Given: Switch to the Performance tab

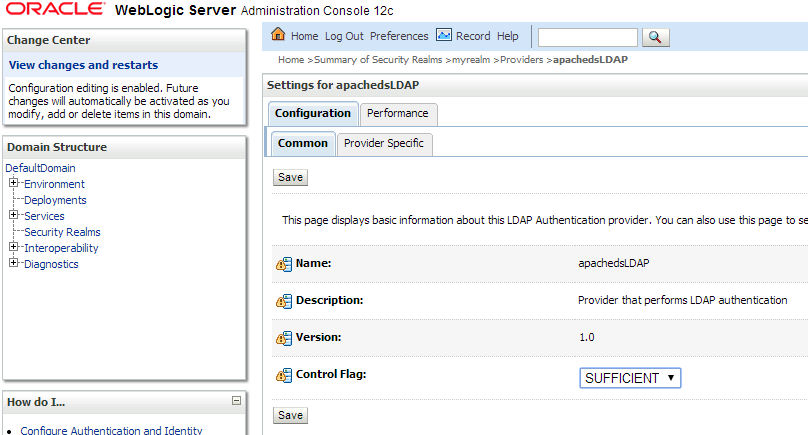Looking at the screenshot, I should [398, 113].
